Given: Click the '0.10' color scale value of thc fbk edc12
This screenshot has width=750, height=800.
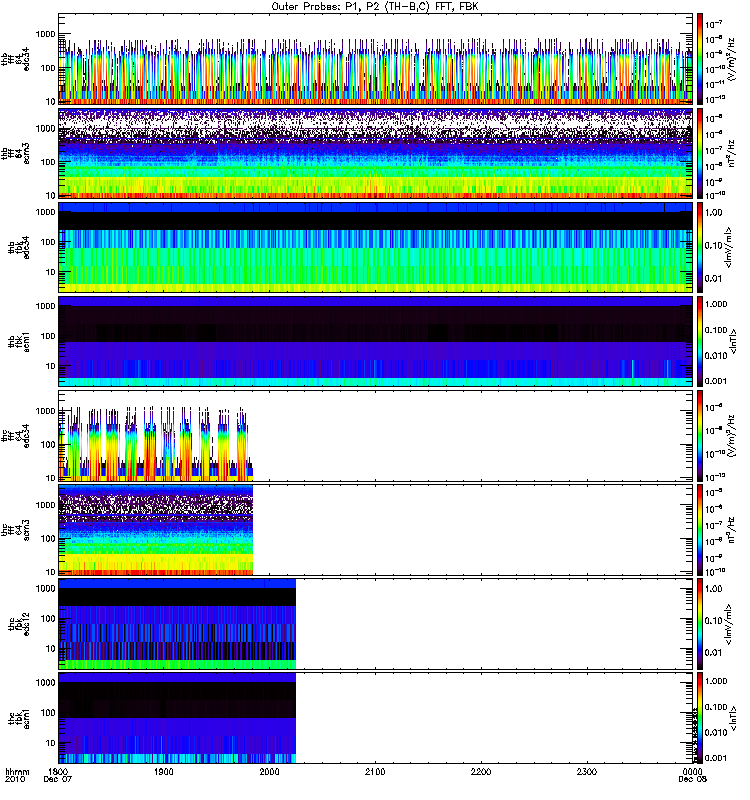Looking at the screenshot, I should (x=714, y=620).
